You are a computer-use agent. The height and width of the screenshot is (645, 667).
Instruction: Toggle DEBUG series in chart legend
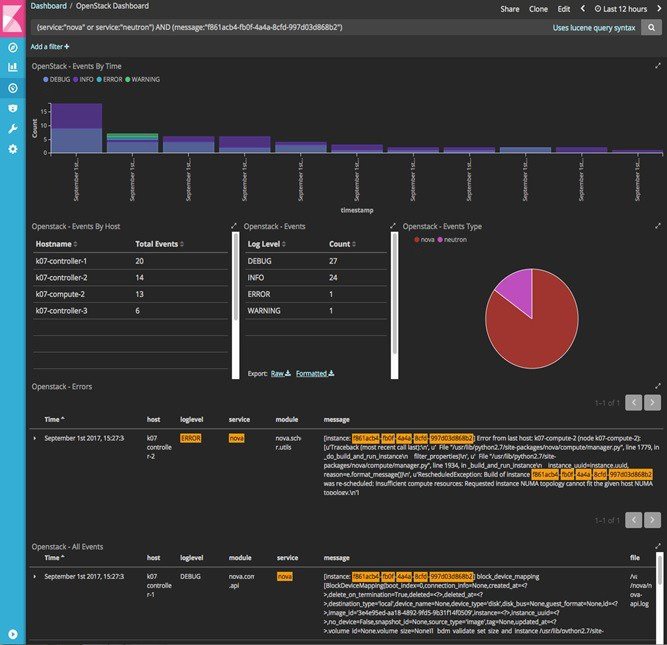coord(57,80)
